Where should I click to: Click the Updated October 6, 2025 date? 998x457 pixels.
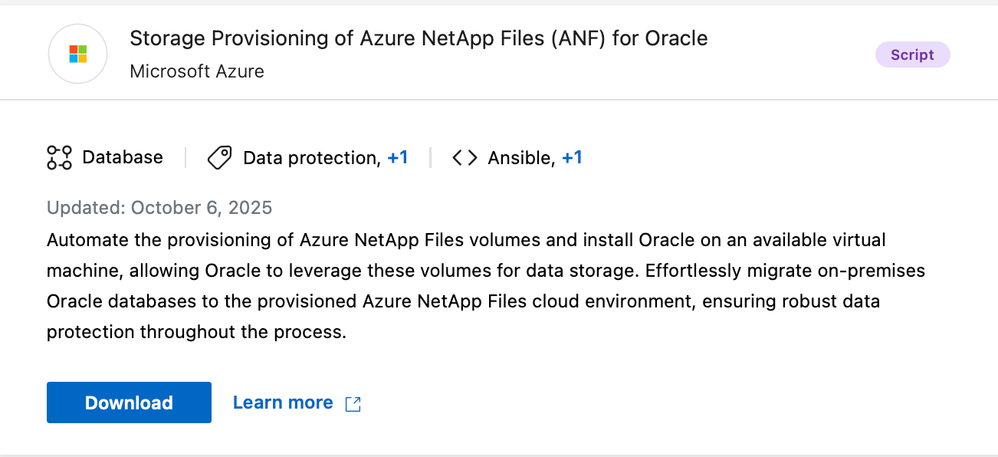159,208
